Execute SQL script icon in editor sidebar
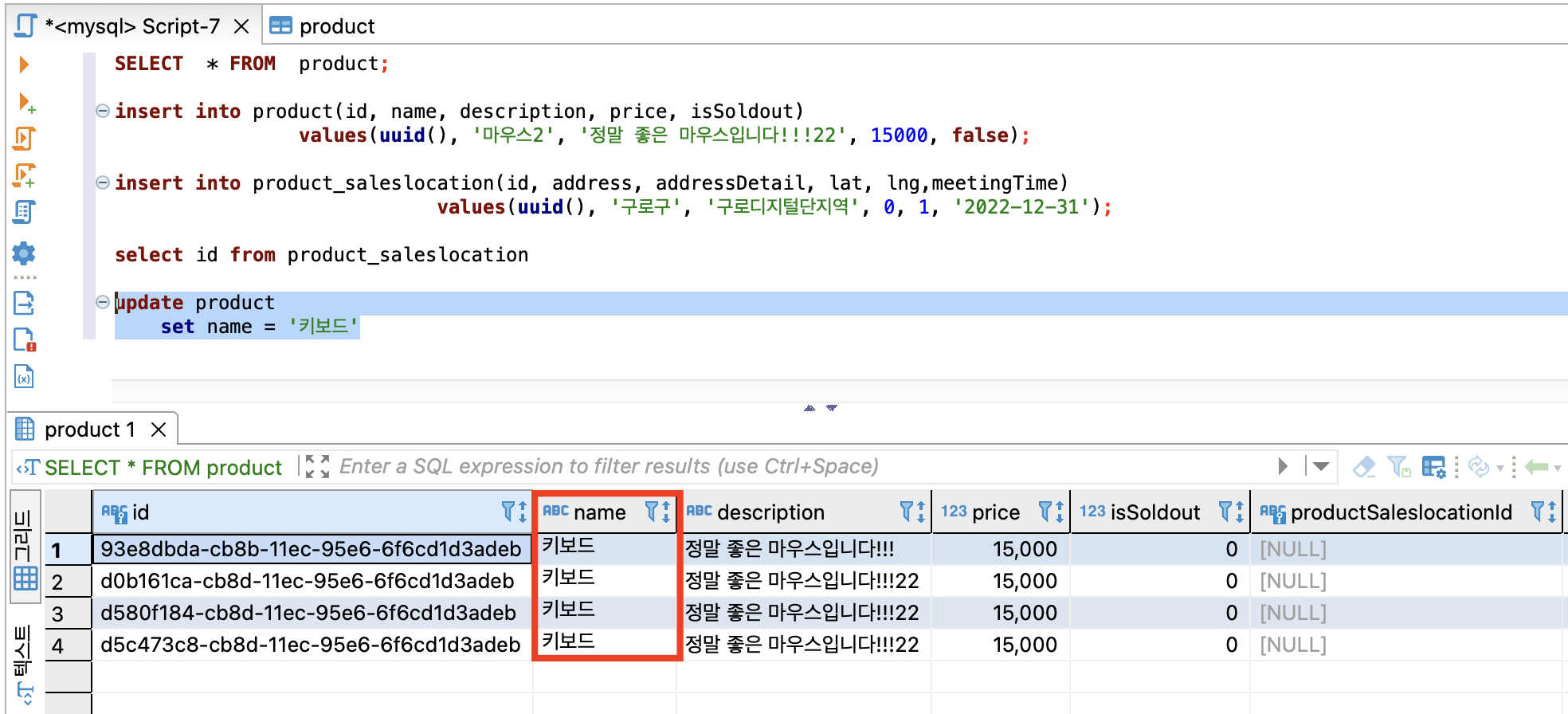Viewport: 1568px width, 714px height. [x=24, y=139]
